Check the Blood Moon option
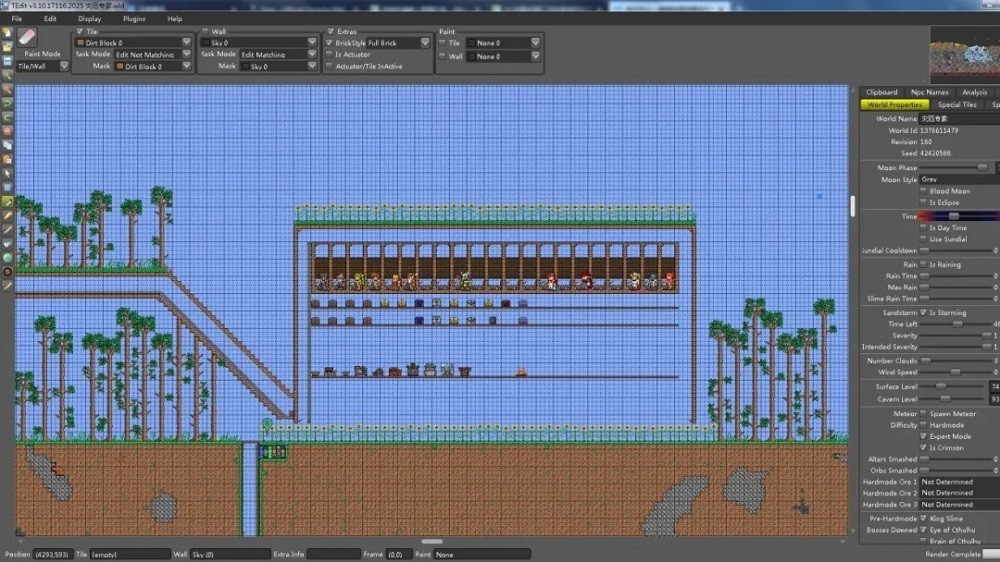This screenshot has height=562, width=1000. coord(923,191)
